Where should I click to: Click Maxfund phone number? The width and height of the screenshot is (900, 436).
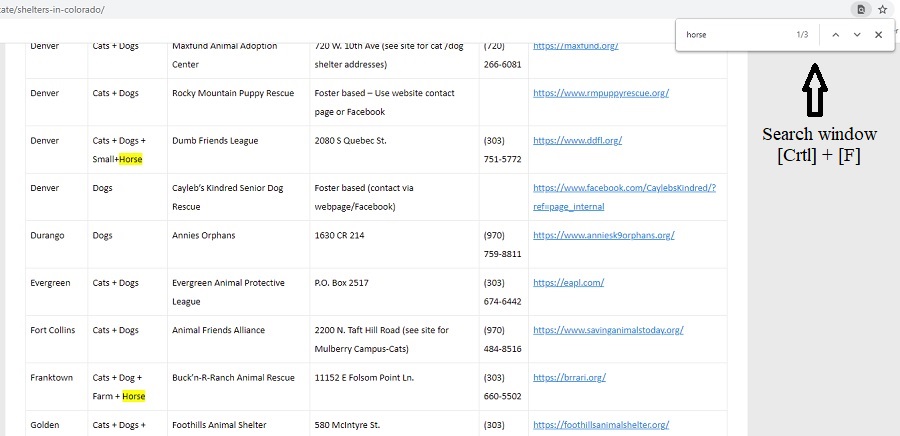(x=503, y=55)
